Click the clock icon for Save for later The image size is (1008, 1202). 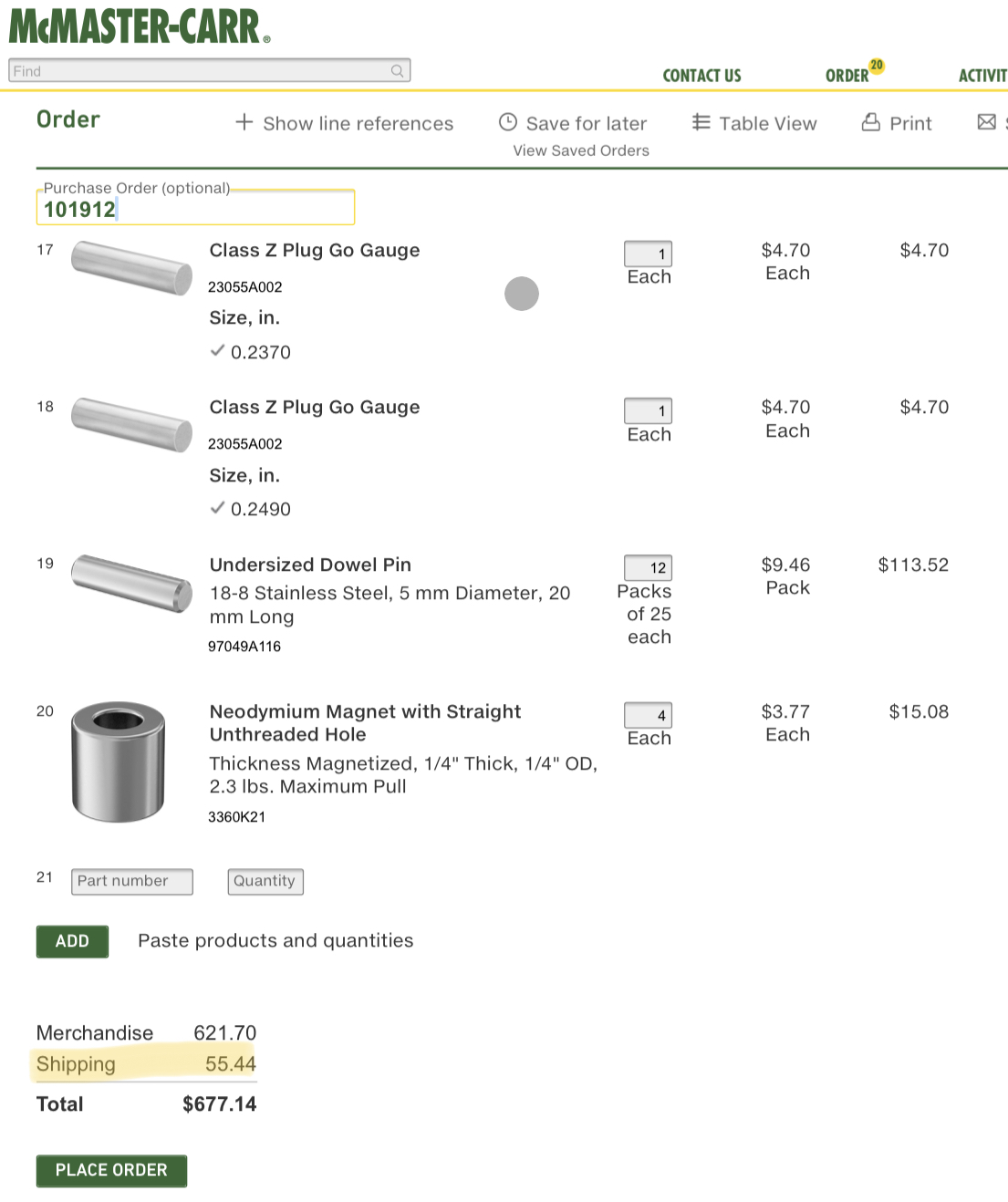tap(508, 122)
